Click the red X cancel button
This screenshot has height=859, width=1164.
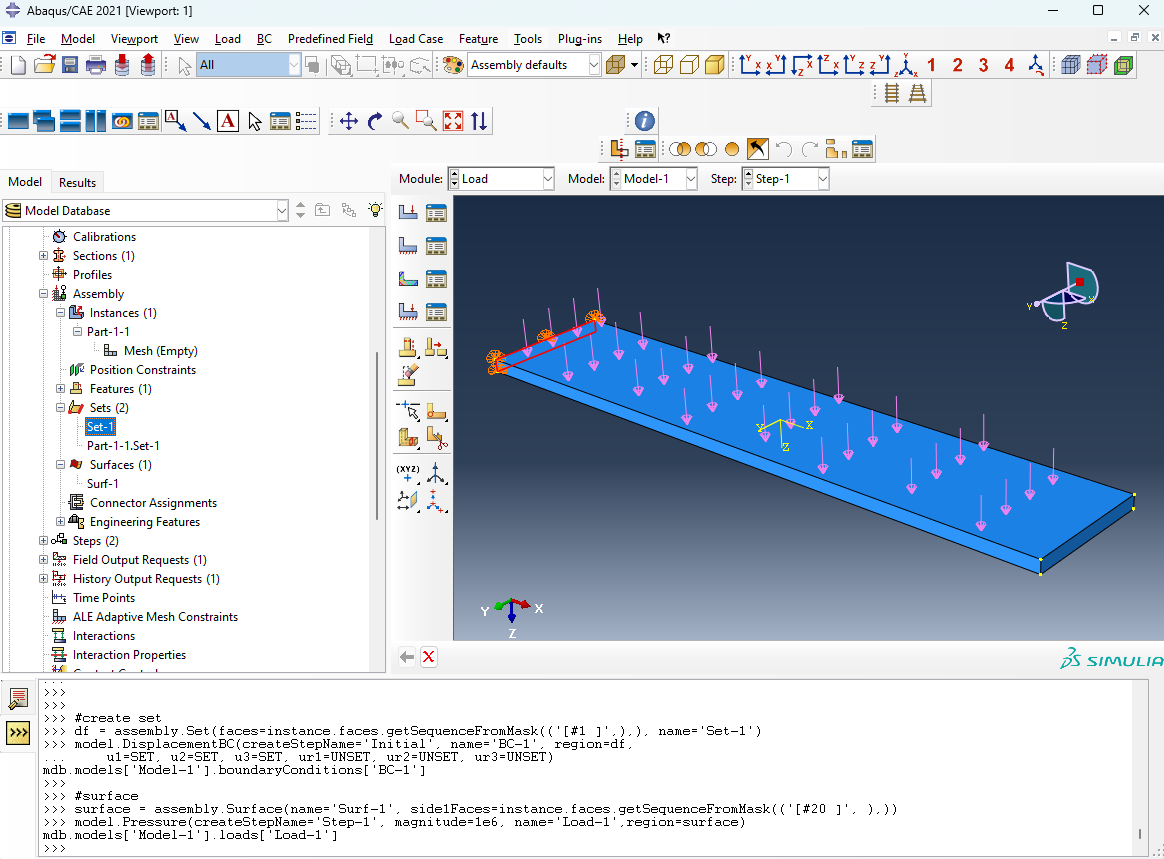click(x=429, y=657)
